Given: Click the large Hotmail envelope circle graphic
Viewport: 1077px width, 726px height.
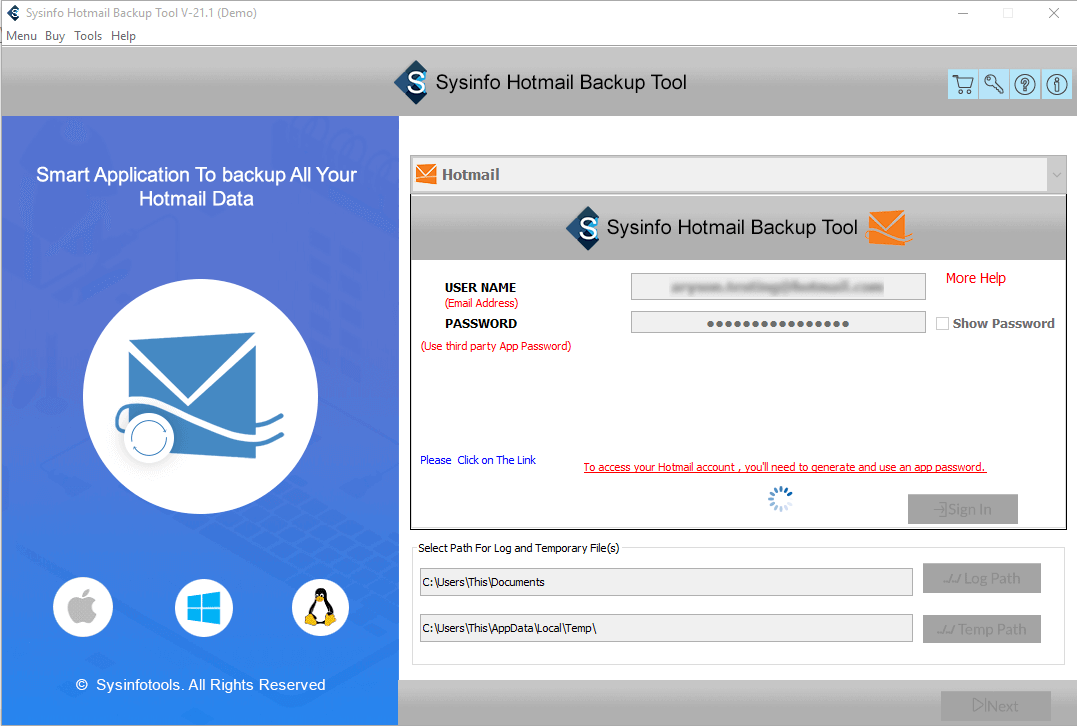Looking at the screenshot, I should pos(200,396).
